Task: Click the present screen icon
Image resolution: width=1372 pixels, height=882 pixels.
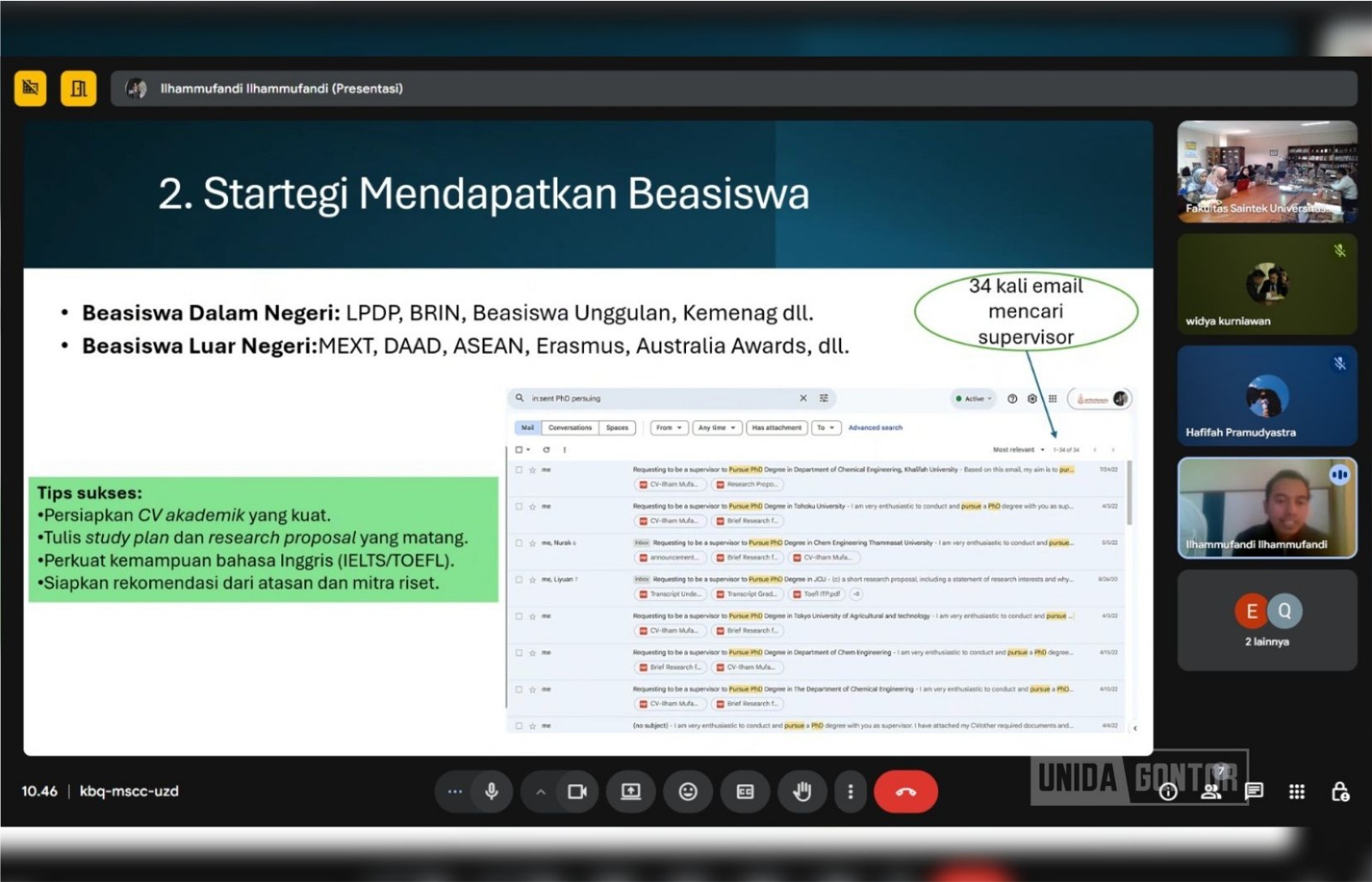Action: (631, 791)
